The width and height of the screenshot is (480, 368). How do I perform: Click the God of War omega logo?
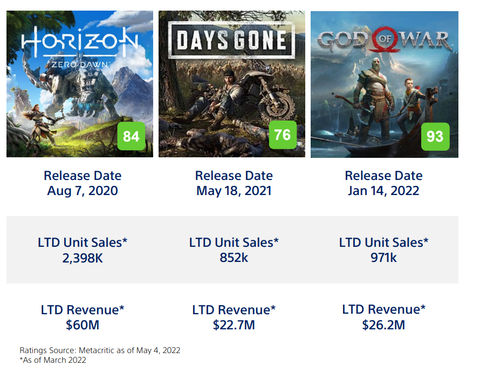click(x=385, y=39)
